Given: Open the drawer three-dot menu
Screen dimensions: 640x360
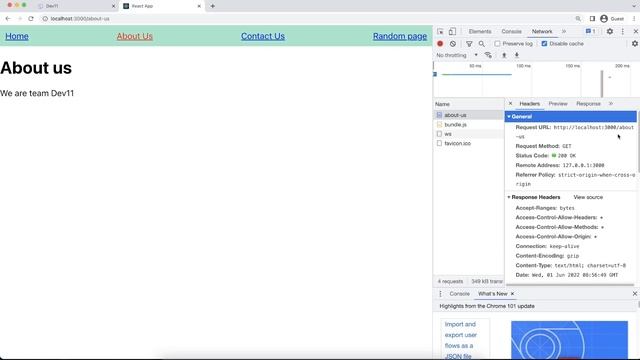Looking at the screenshot, I should click(440, 294).
